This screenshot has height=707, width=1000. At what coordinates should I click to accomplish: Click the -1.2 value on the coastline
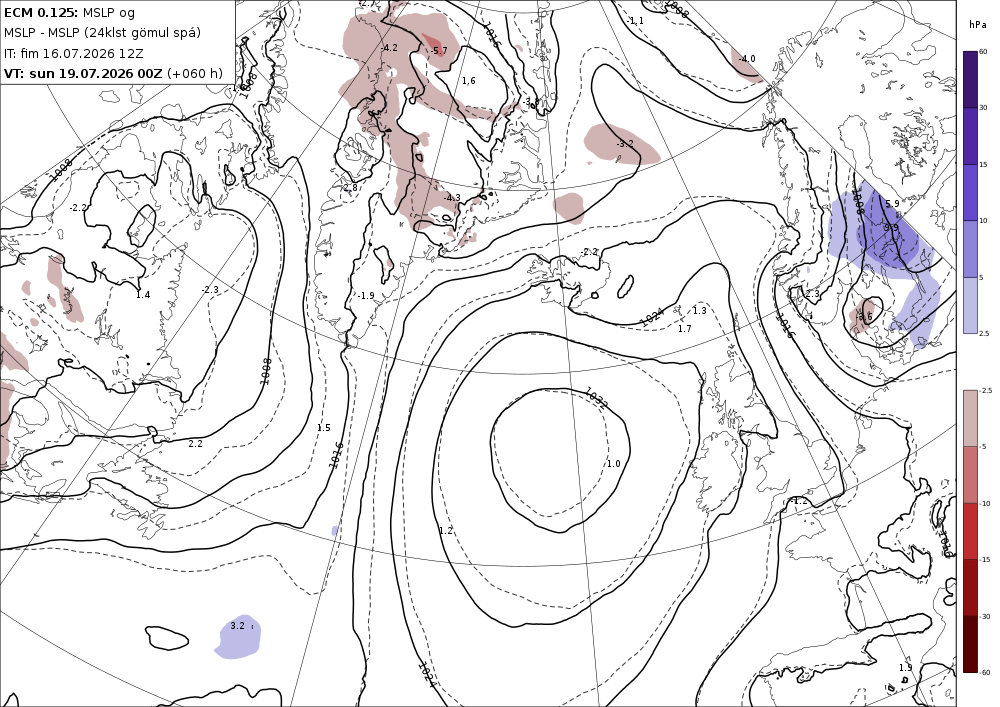(799, 501)
